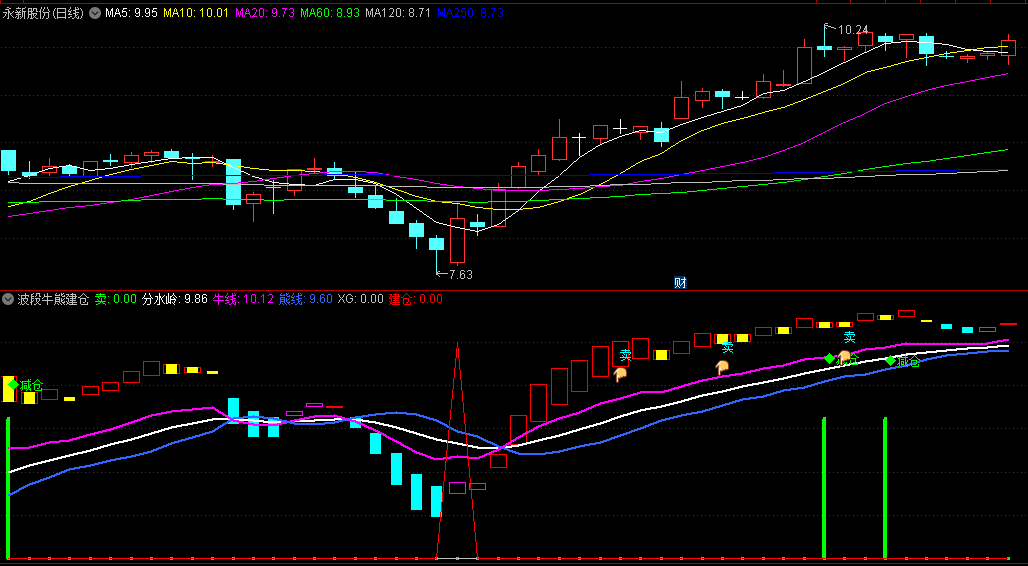Select the MA20: 9.73 label

(264, 12)
